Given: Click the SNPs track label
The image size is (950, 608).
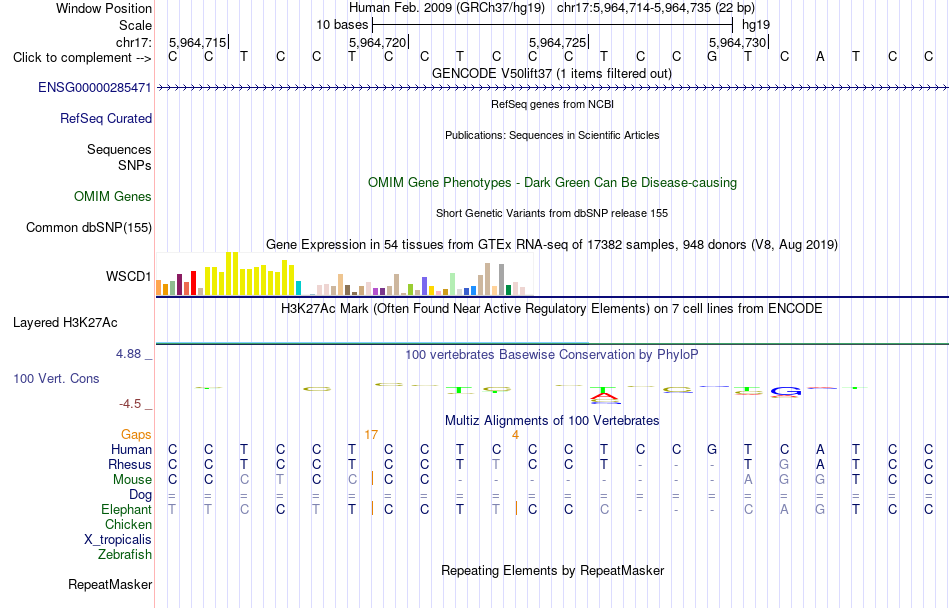Looking at the screenshot, I should [135, 165].
